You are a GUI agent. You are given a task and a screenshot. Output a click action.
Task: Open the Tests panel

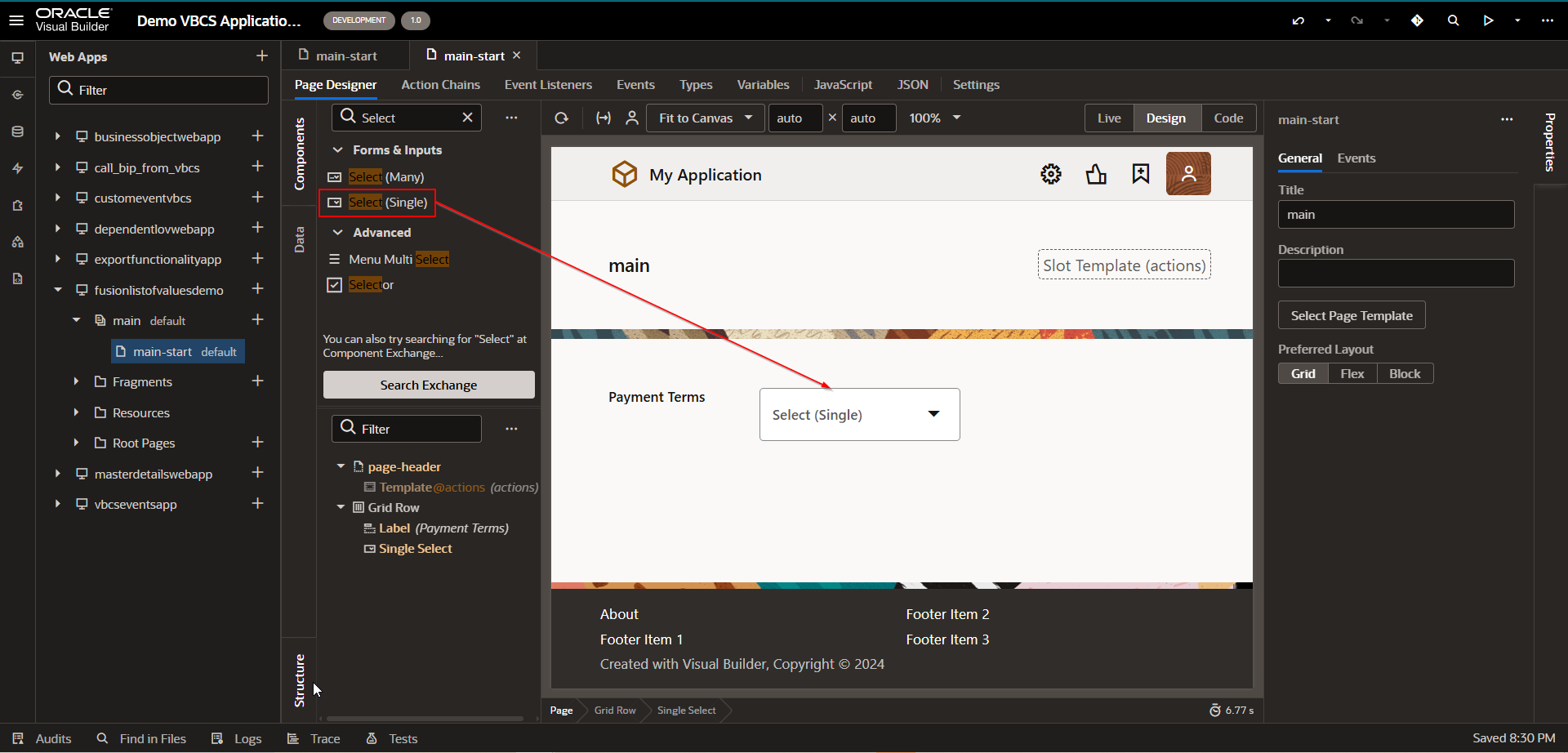point(392,738)
